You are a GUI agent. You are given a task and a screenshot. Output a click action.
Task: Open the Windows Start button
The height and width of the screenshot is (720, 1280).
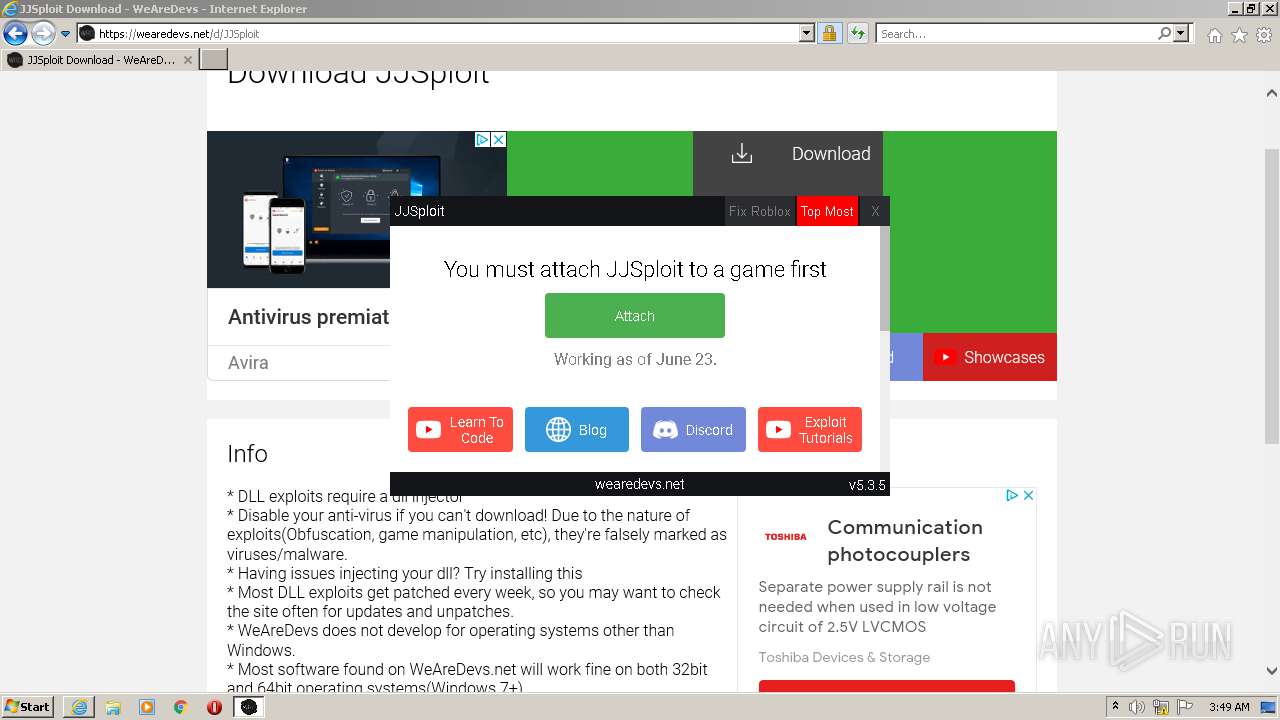coord(28,707)
